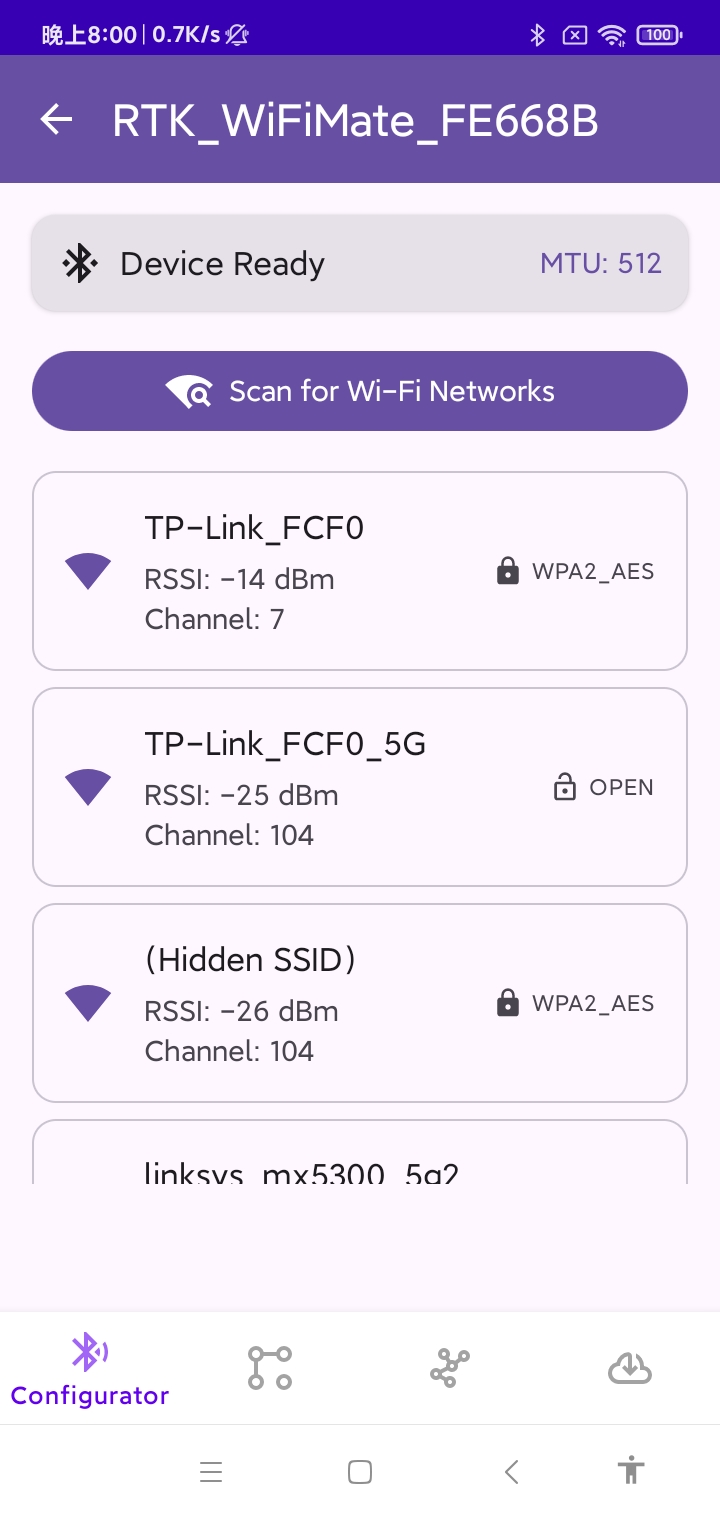Open the third bottom tab with network nodes icon
This screenshot has width=720, height=1520.
coord(450,1368)
